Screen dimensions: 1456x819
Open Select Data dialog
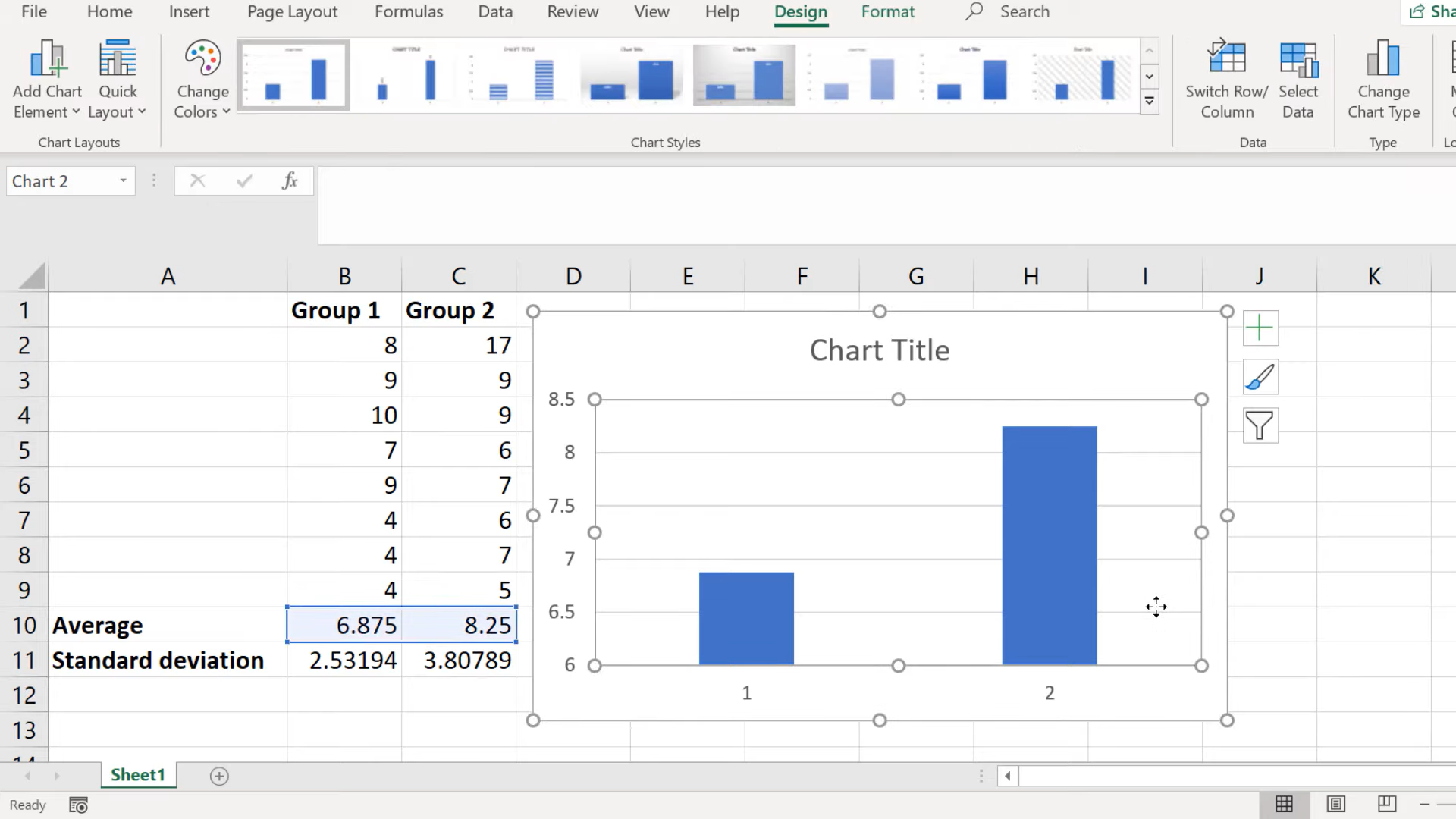pos(1298,80)
